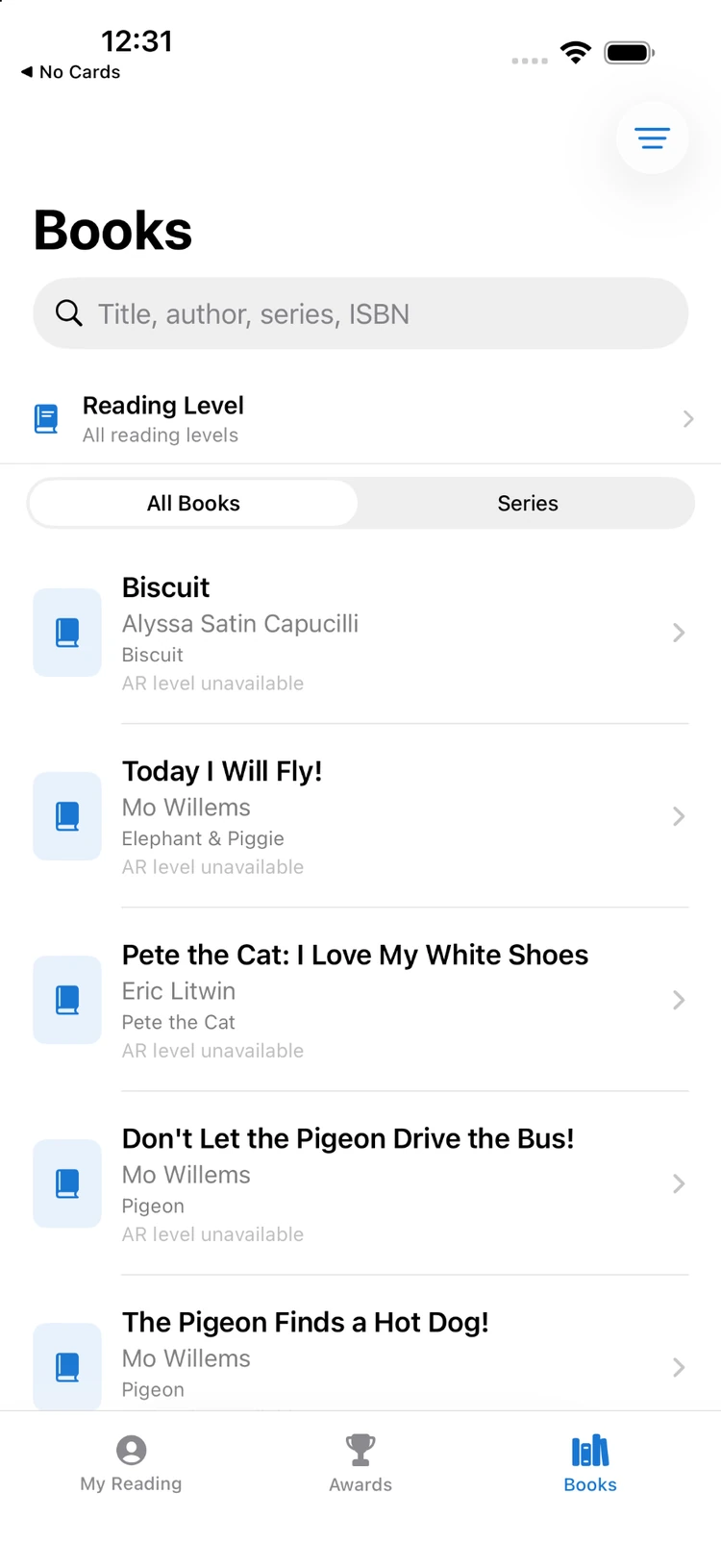
Task: Focus the Title, author, series, ISBN field
Action: point(360,313)
